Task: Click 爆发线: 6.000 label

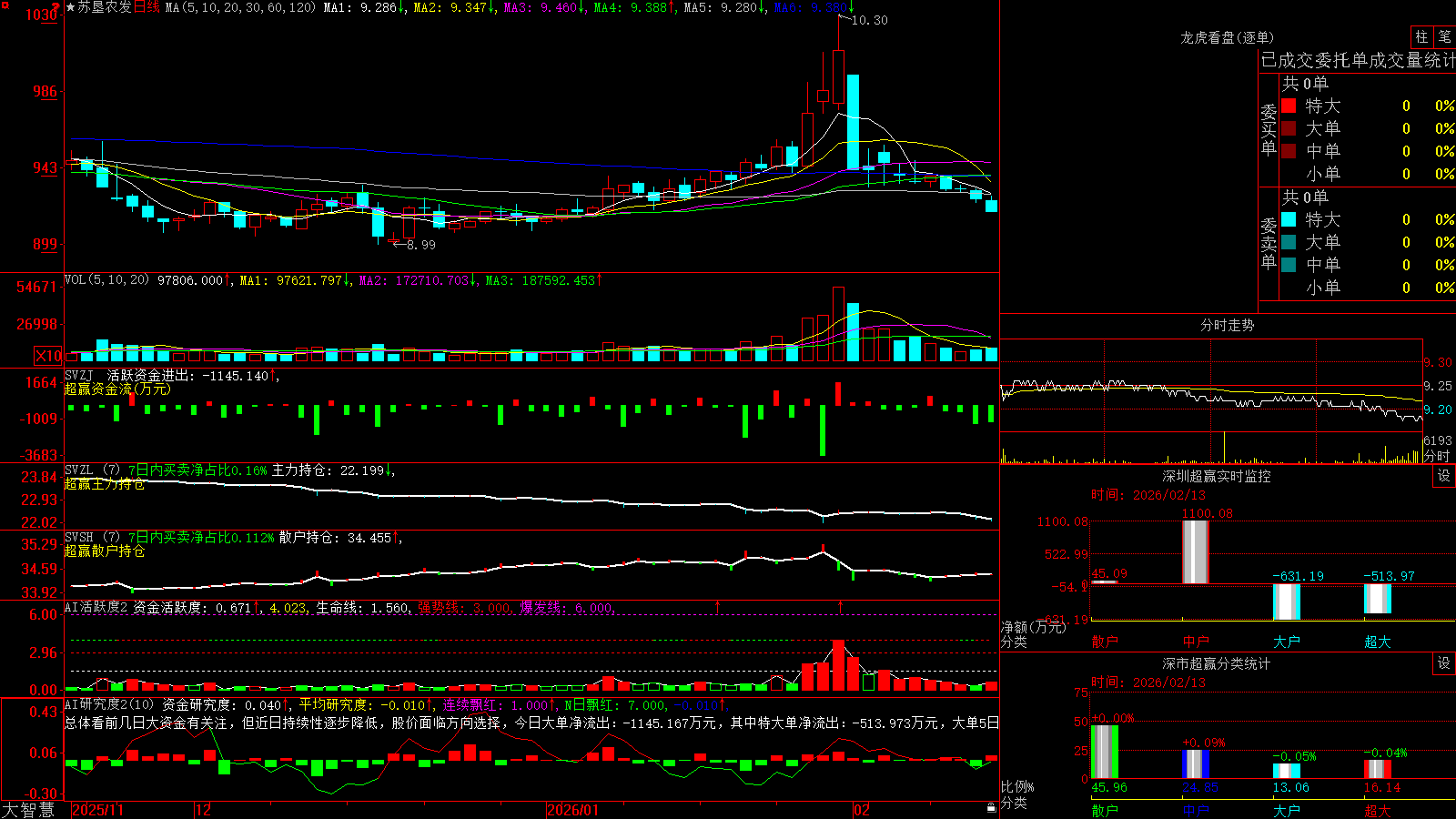Action: pos(566,607)
